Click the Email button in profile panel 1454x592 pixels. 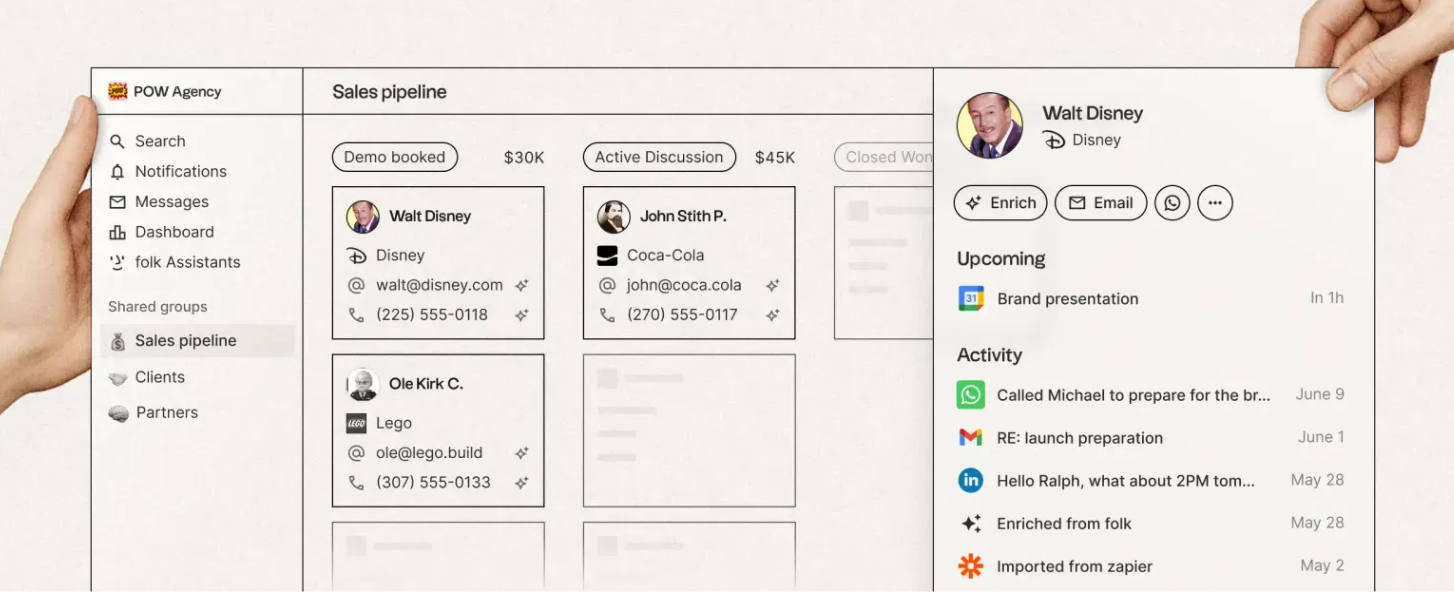point(1101,203)
